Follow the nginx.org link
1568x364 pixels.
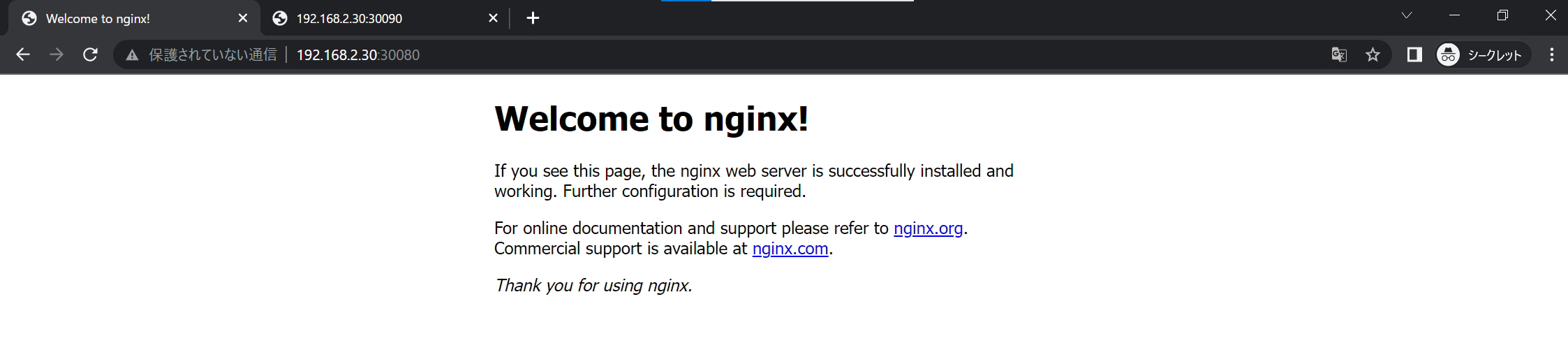tap(928, 228)
